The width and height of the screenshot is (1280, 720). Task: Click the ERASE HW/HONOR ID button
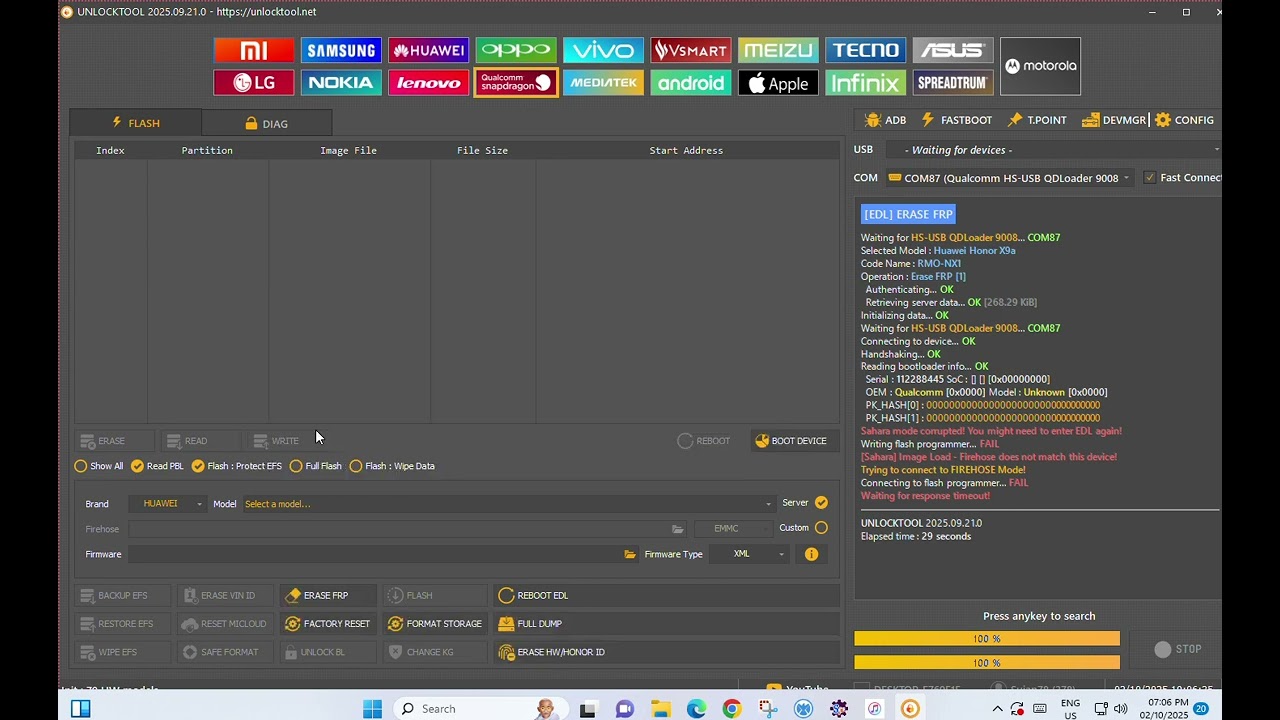click(666, 652)
